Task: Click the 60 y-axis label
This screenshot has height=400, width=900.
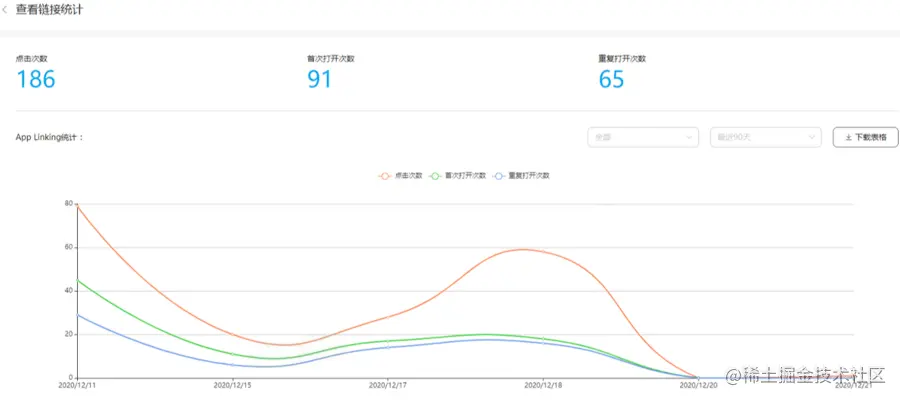Action: pos(68,247)
